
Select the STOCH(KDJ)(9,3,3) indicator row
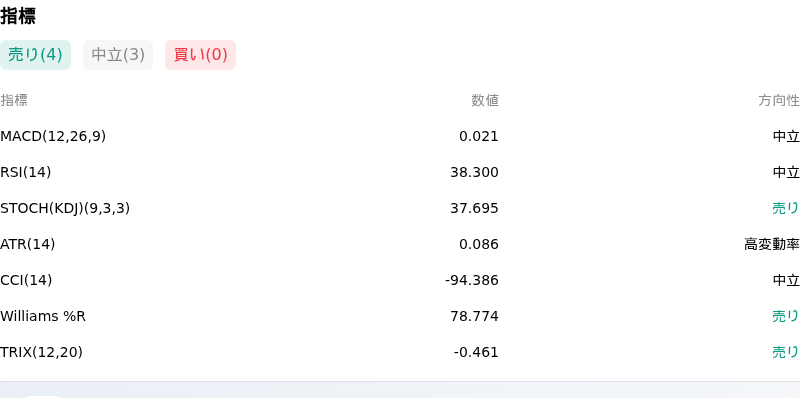point(400,208)
